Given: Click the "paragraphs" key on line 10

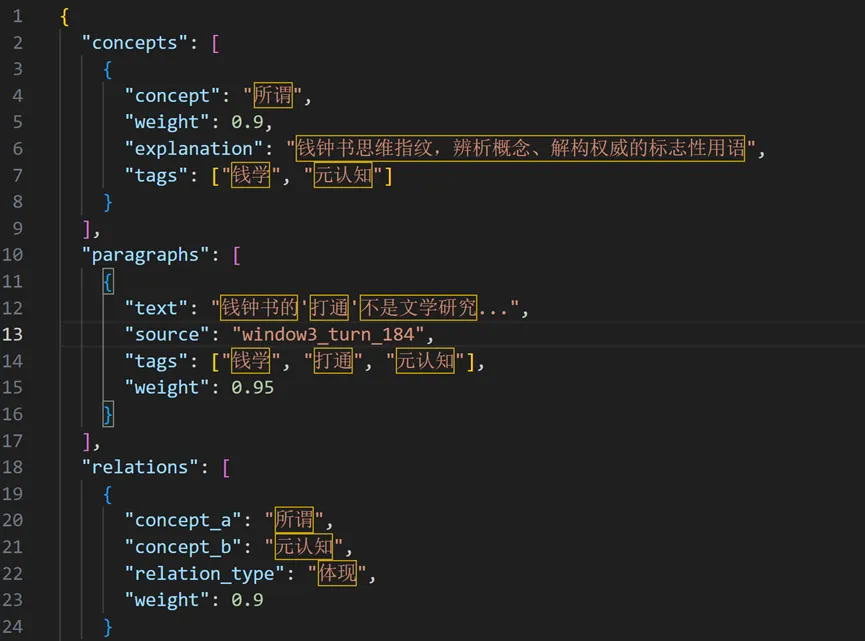Looking at the screenshot, I should click(145, 255).
